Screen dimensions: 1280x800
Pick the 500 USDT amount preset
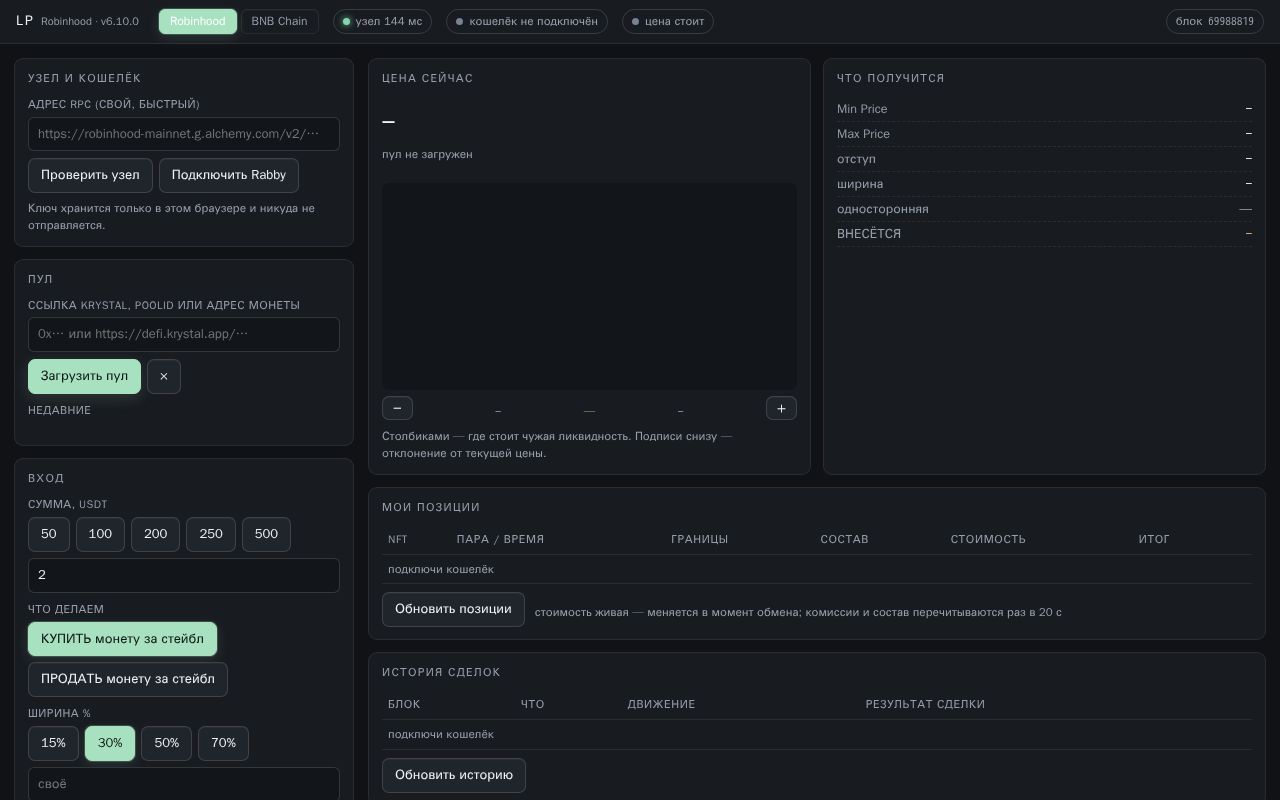pyautogui.click(x=266, y=534)
